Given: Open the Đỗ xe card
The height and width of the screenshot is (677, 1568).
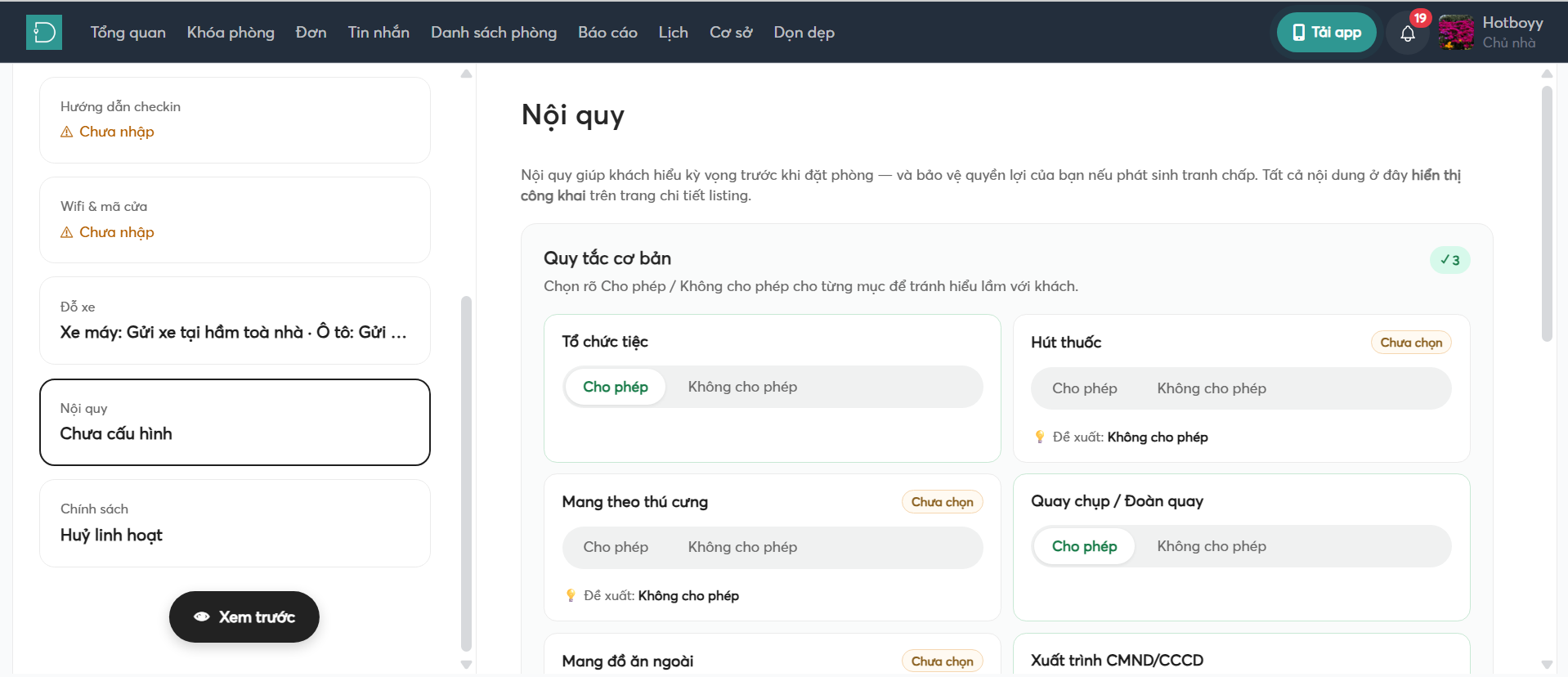Looking at the screenshot, I should pyautogui.click(x=235, y=321).
